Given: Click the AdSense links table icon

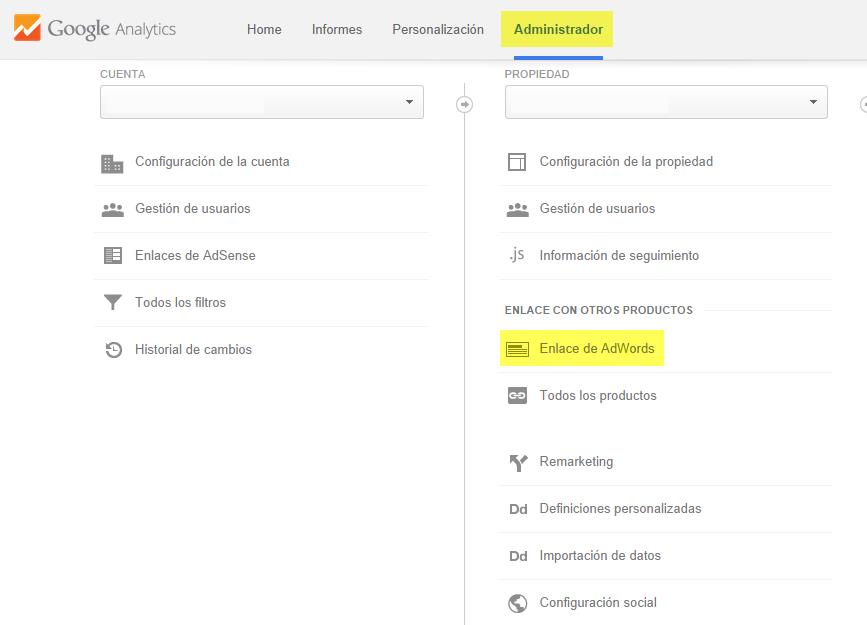Looking at the screenshot, I should [x=112, y=256].
